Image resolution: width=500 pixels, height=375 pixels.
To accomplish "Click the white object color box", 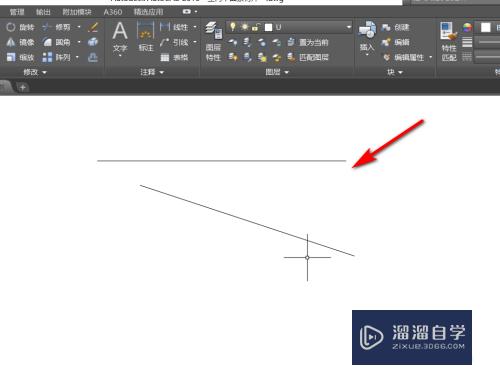I will tap(486, 27).
